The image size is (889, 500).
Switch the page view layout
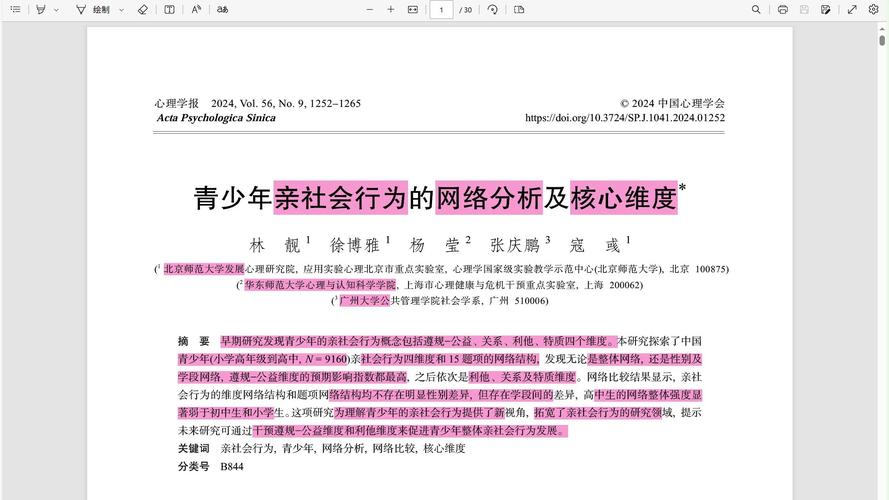click(519, 10)
